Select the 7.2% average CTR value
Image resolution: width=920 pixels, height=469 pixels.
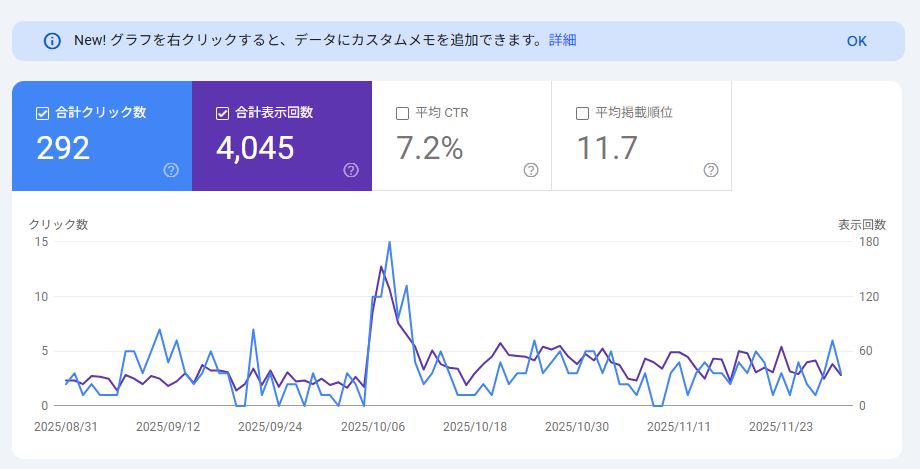pyautogui.click(x=429, y=148)
